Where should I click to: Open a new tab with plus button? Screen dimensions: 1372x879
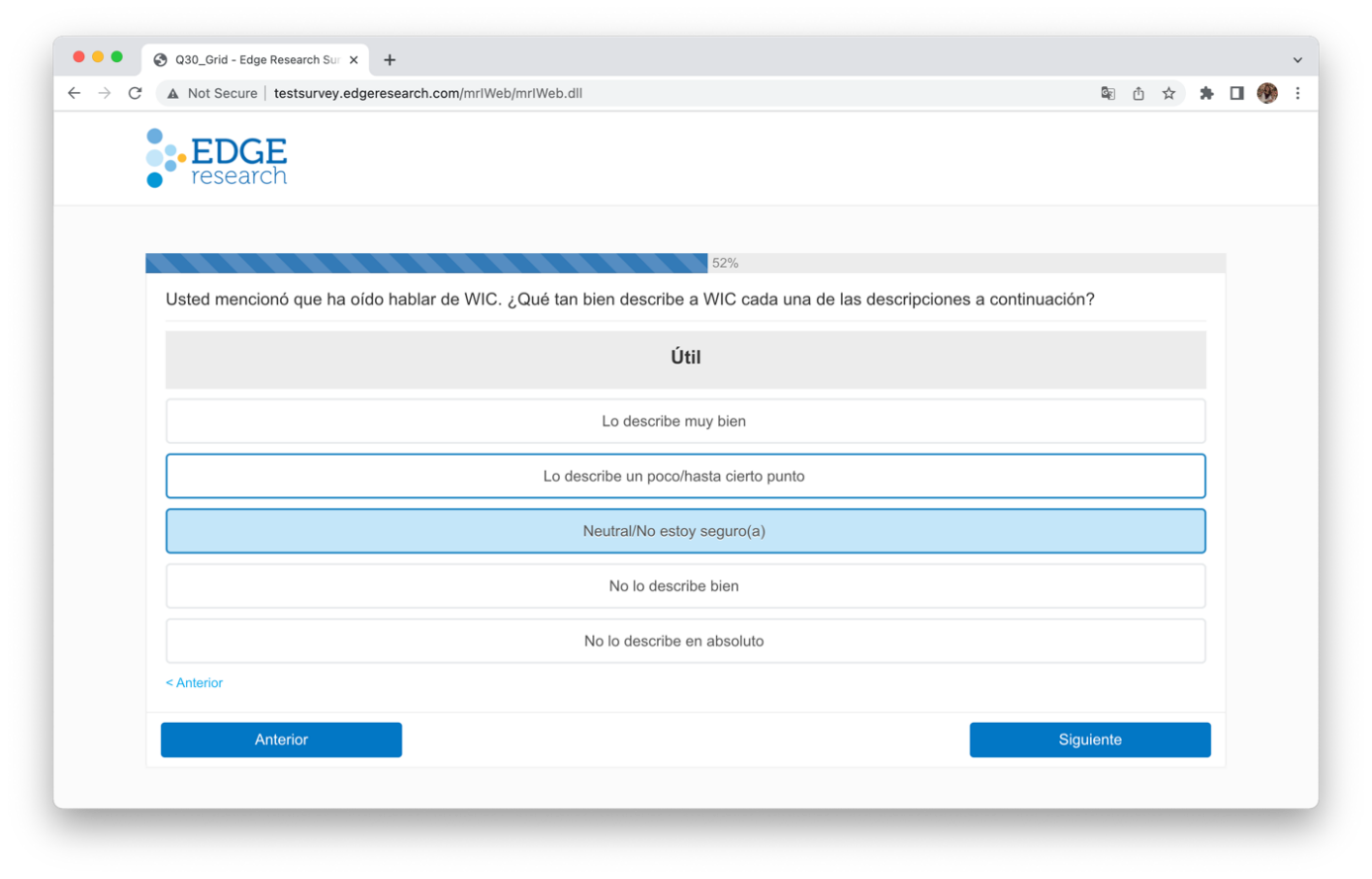pyautogui.click(x=390, y=60)
